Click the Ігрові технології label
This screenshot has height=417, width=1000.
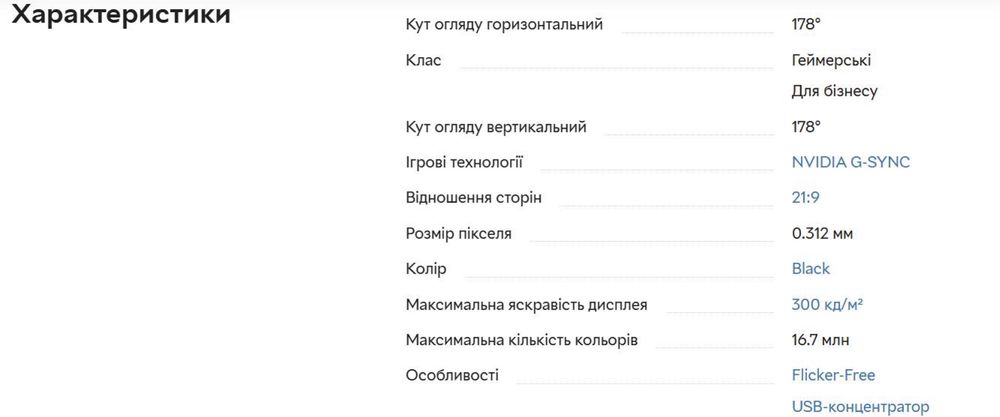[x=464, y=162]
